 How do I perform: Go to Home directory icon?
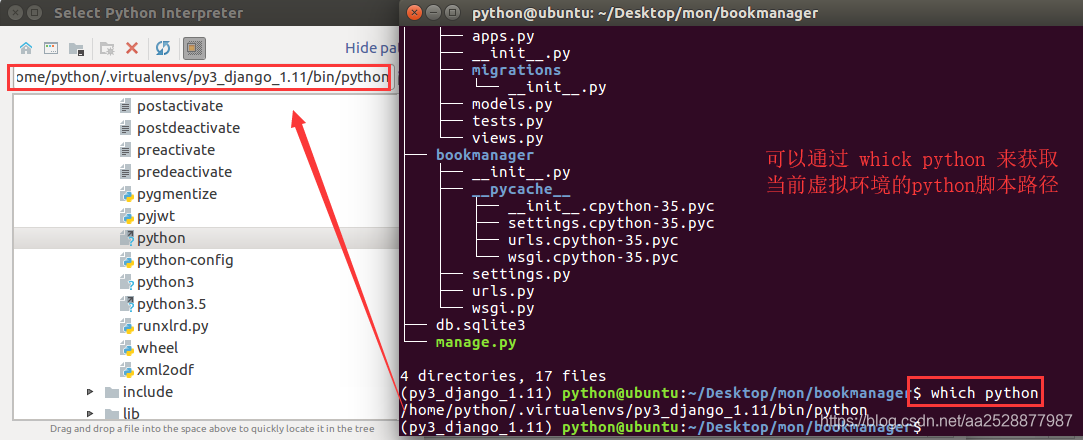pyautogui.click(x=26, y=48)
